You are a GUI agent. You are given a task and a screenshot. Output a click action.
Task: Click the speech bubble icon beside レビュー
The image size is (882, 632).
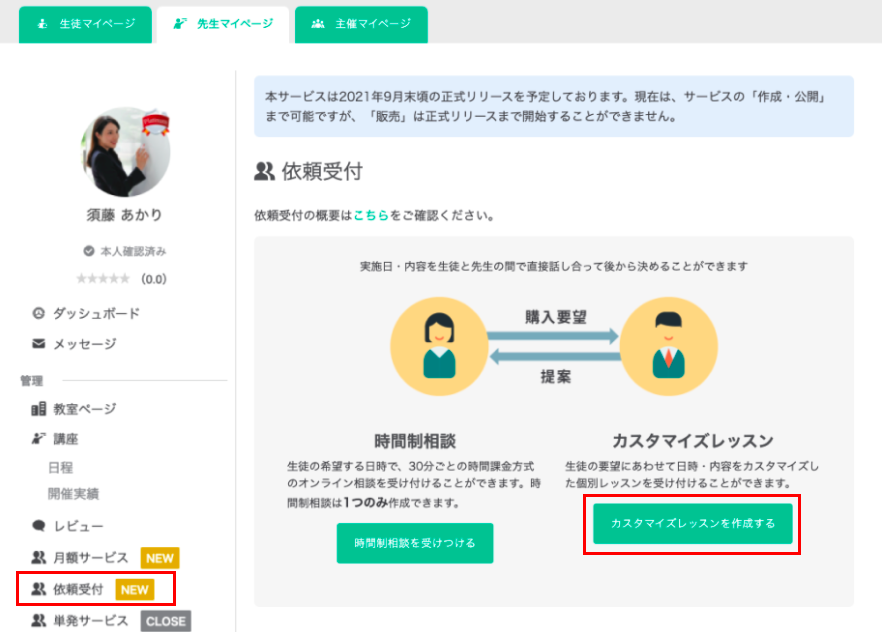pyautogui.click(x=38, y=526)
